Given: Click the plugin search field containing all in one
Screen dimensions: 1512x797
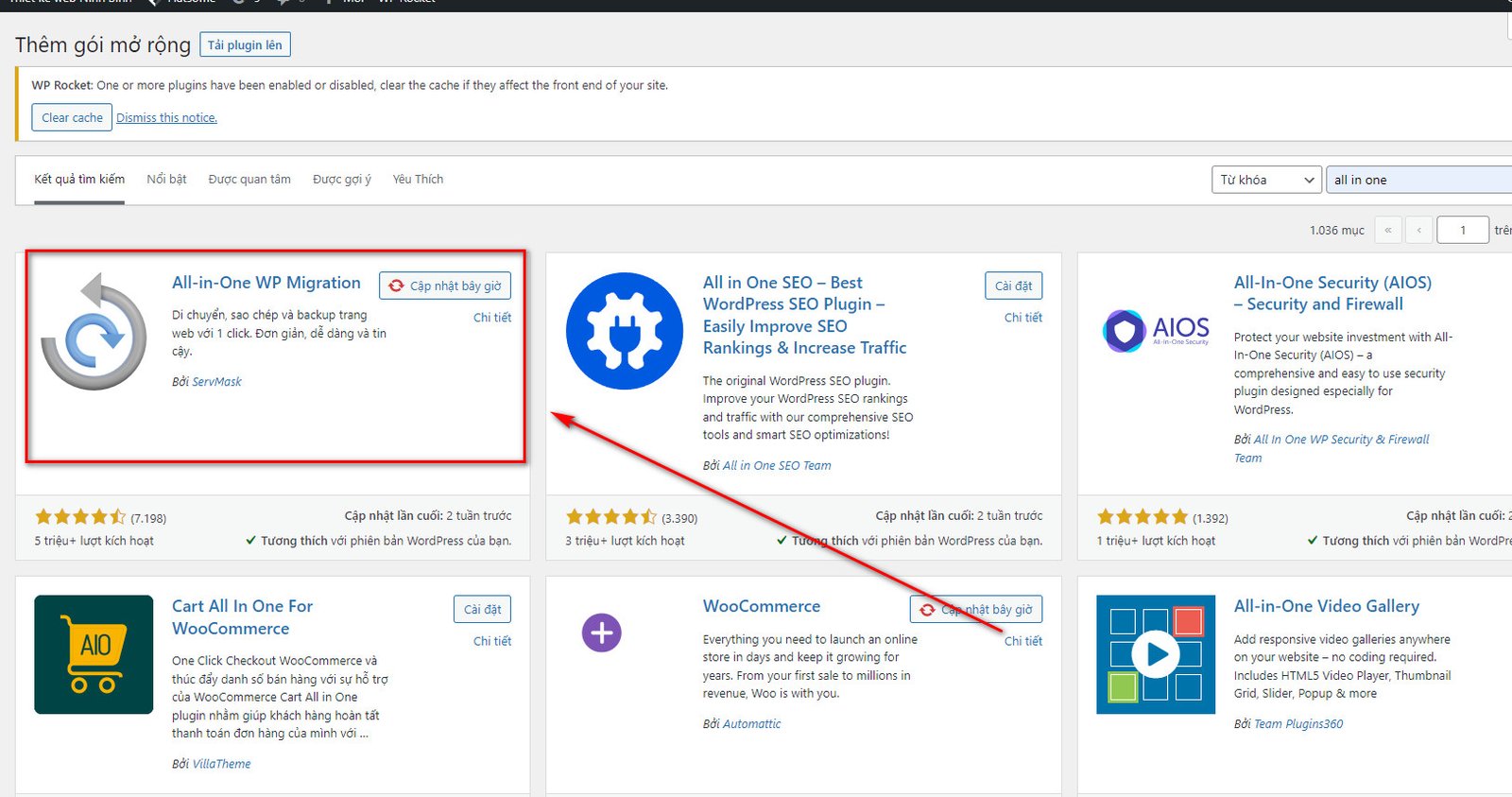Looking at the screenshot, I should point(1417,180).
